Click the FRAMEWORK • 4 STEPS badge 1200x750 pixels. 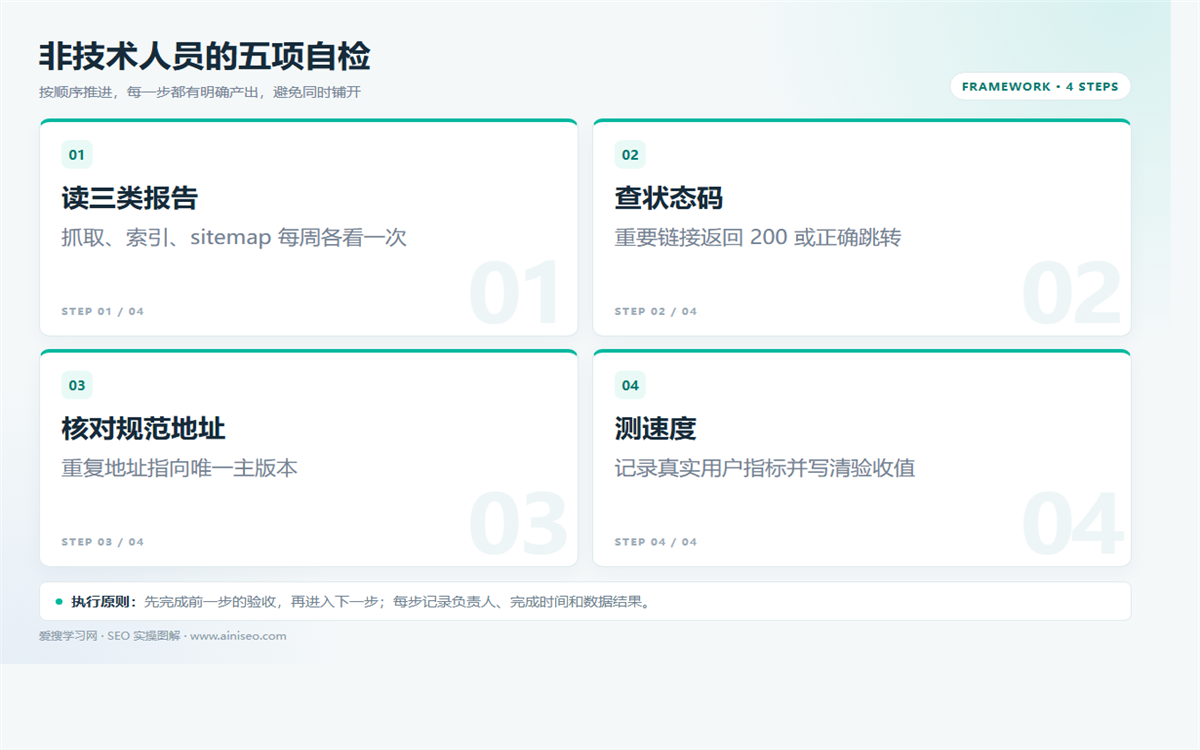pyautogui.click(x=1040, y=87)
